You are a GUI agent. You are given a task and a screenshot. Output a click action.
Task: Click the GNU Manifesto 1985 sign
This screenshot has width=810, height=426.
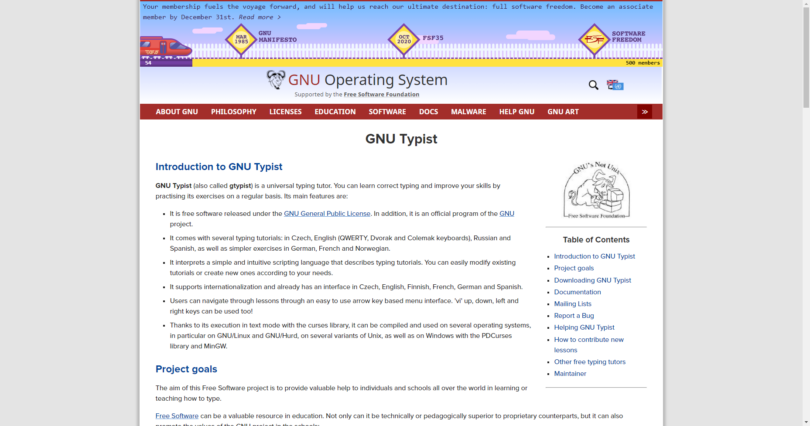[240, 40]
